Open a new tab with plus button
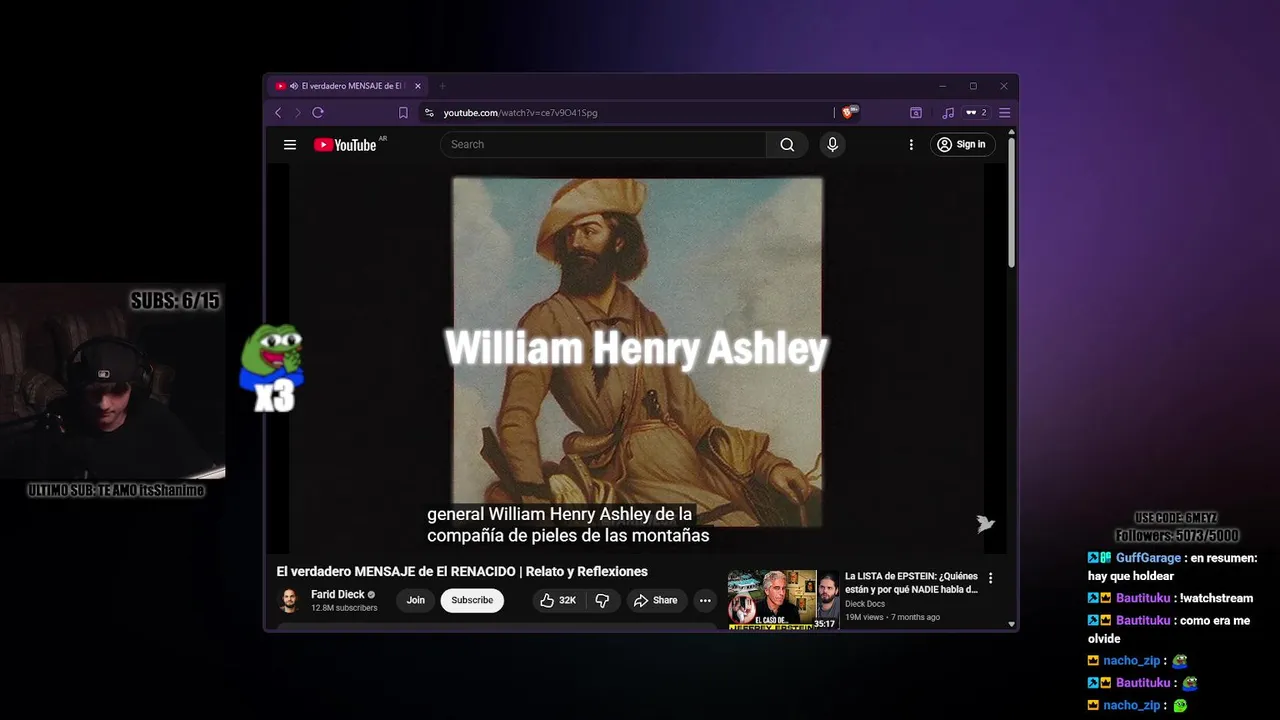 (x=443, y=86)
